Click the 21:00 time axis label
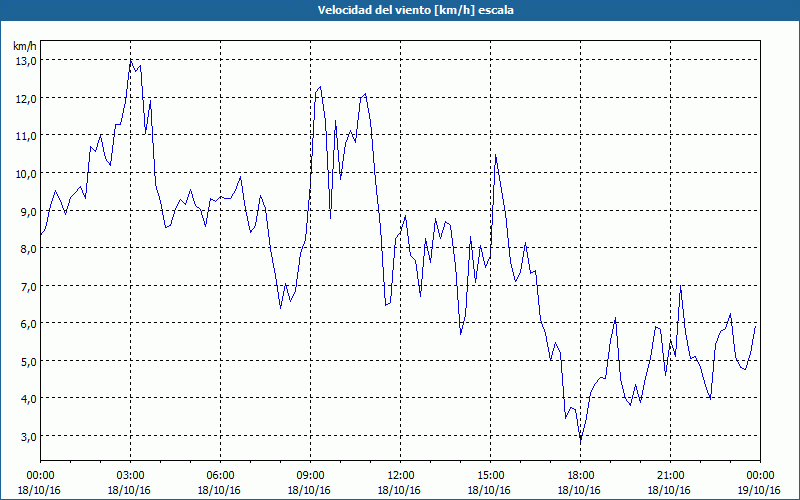This screenshot has height=500, width=800. point(670,476)
